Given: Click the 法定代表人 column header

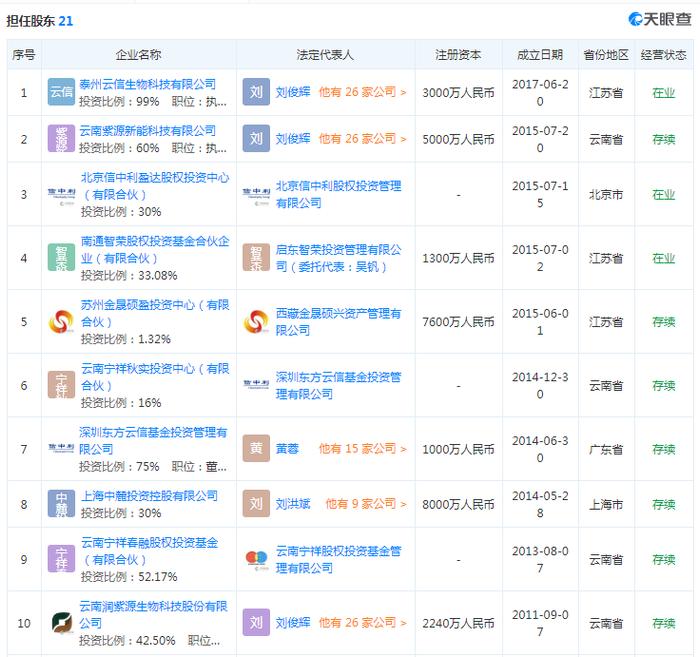Looking at the screenshot, I should coord(325,54).
